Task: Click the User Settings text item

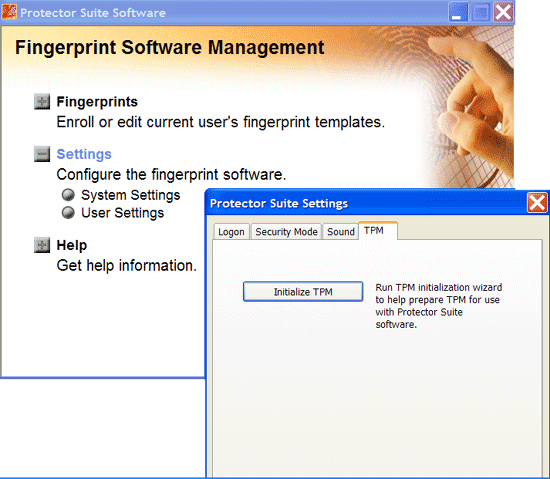Action: click(x=122, y=213)
